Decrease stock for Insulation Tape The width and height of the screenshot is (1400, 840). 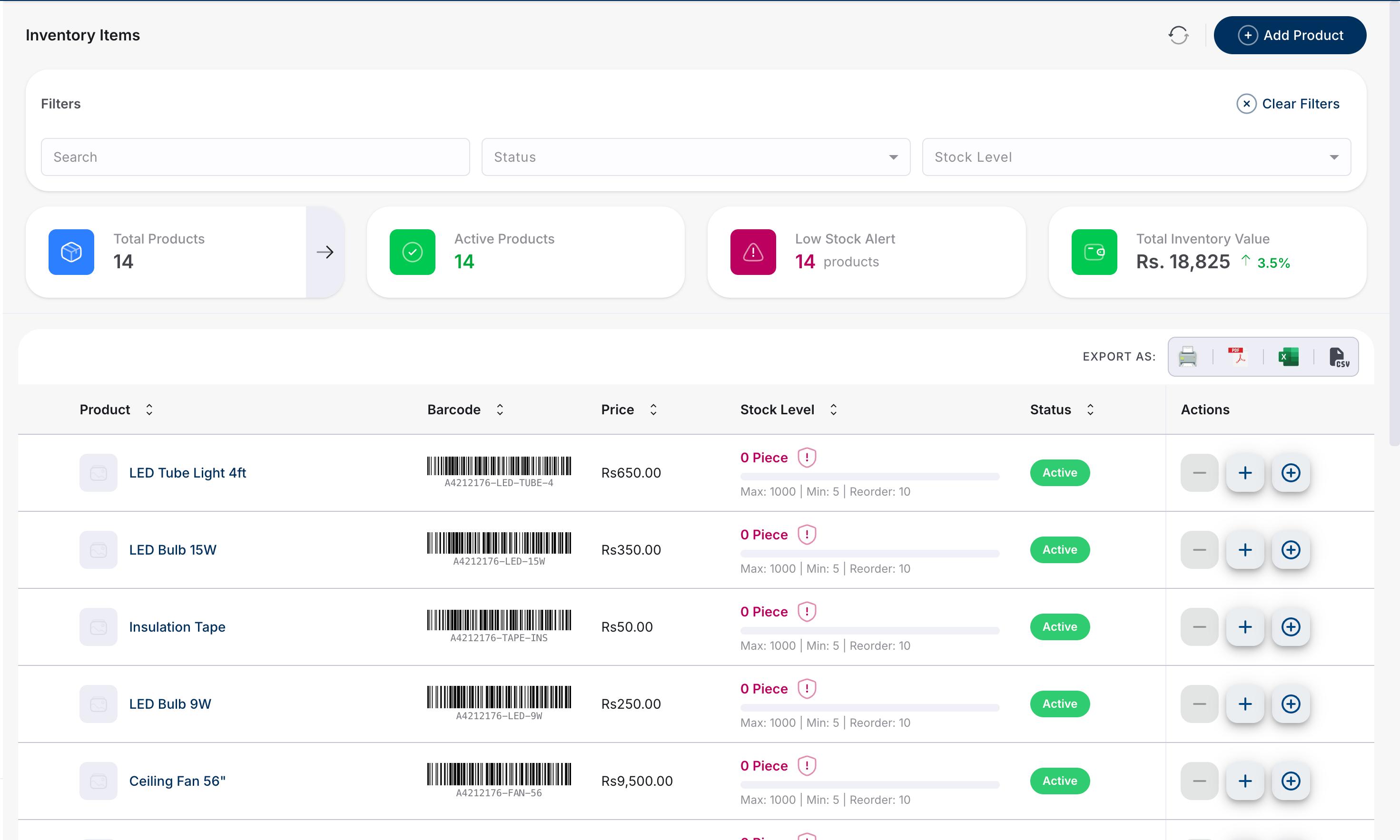(x=1199, y=626)
